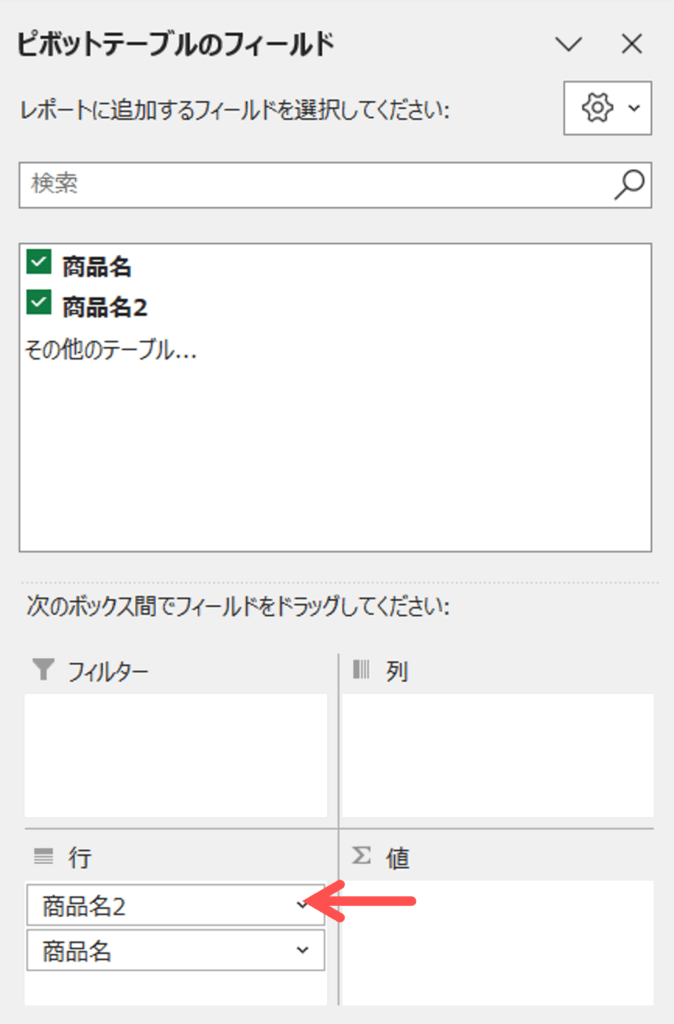This screenshot has height=1024, width=674.
Task: Select the 商品名 field name in list
Action: pyautogui.click(x=97, y=267)
